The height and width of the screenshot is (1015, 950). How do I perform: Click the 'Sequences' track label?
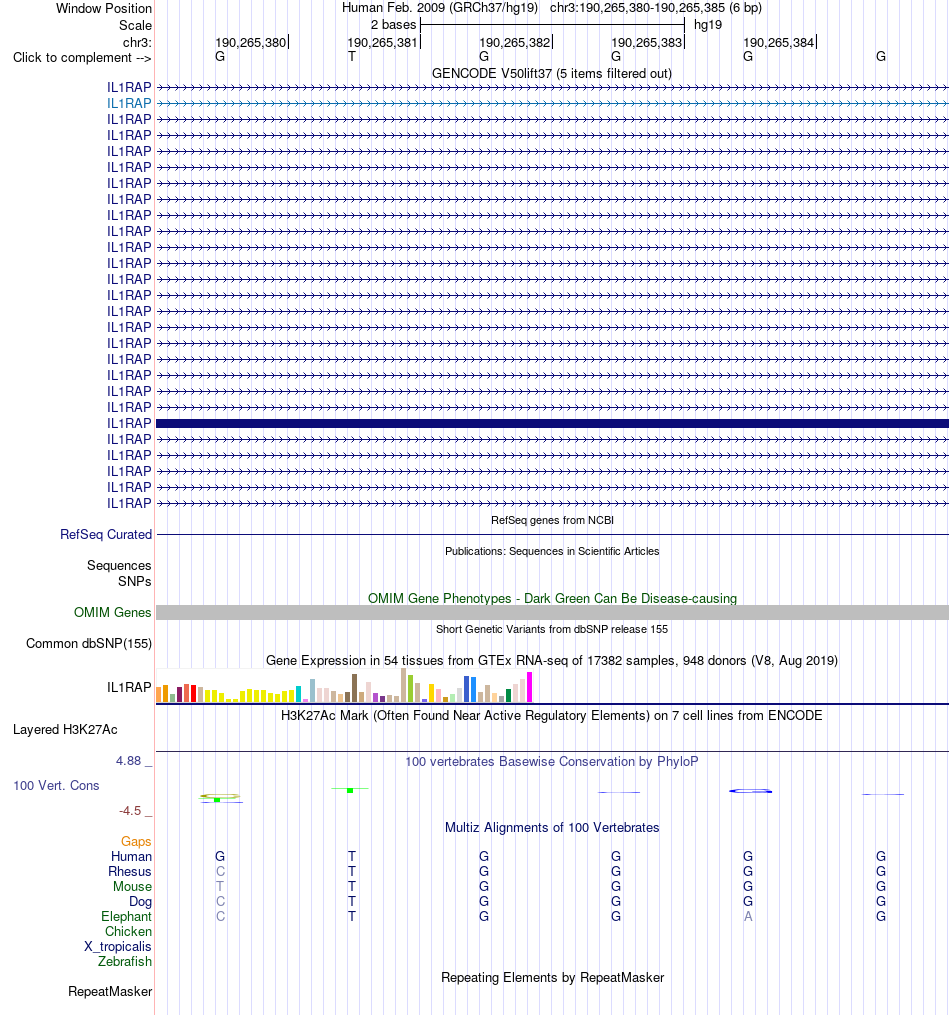[119, 565]
